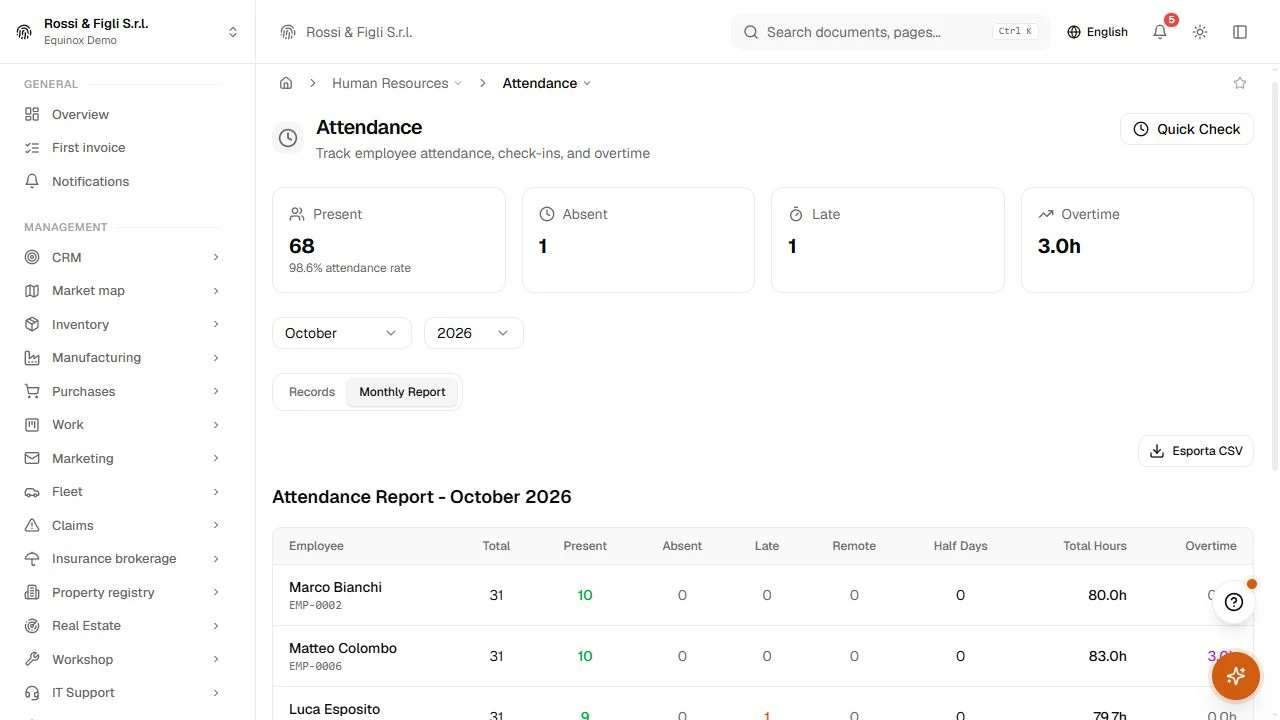Open the month dropdown showing October

(x=342, y=333)
